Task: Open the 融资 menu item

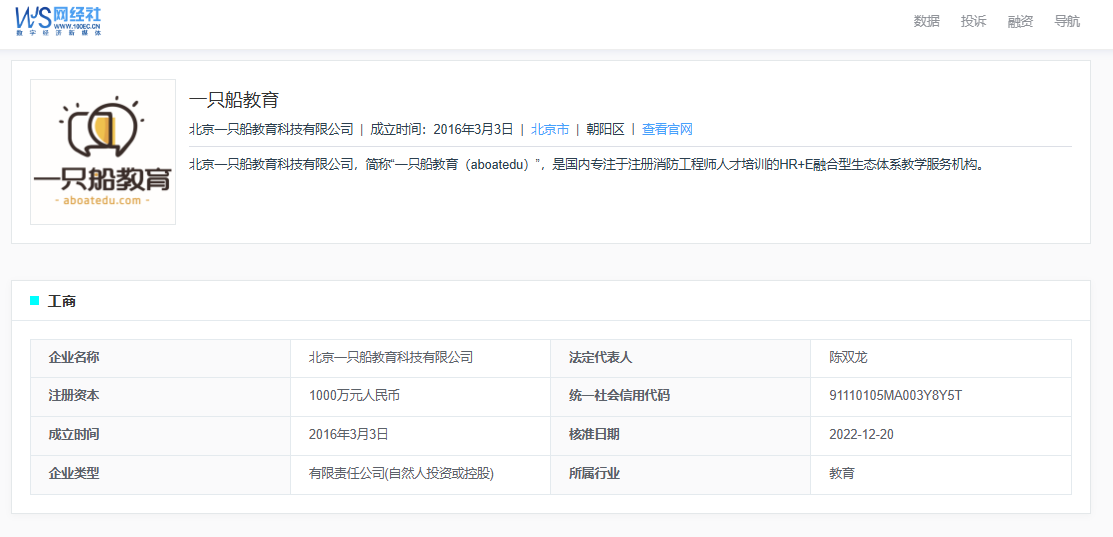Action: click(x=1020, y=21)
